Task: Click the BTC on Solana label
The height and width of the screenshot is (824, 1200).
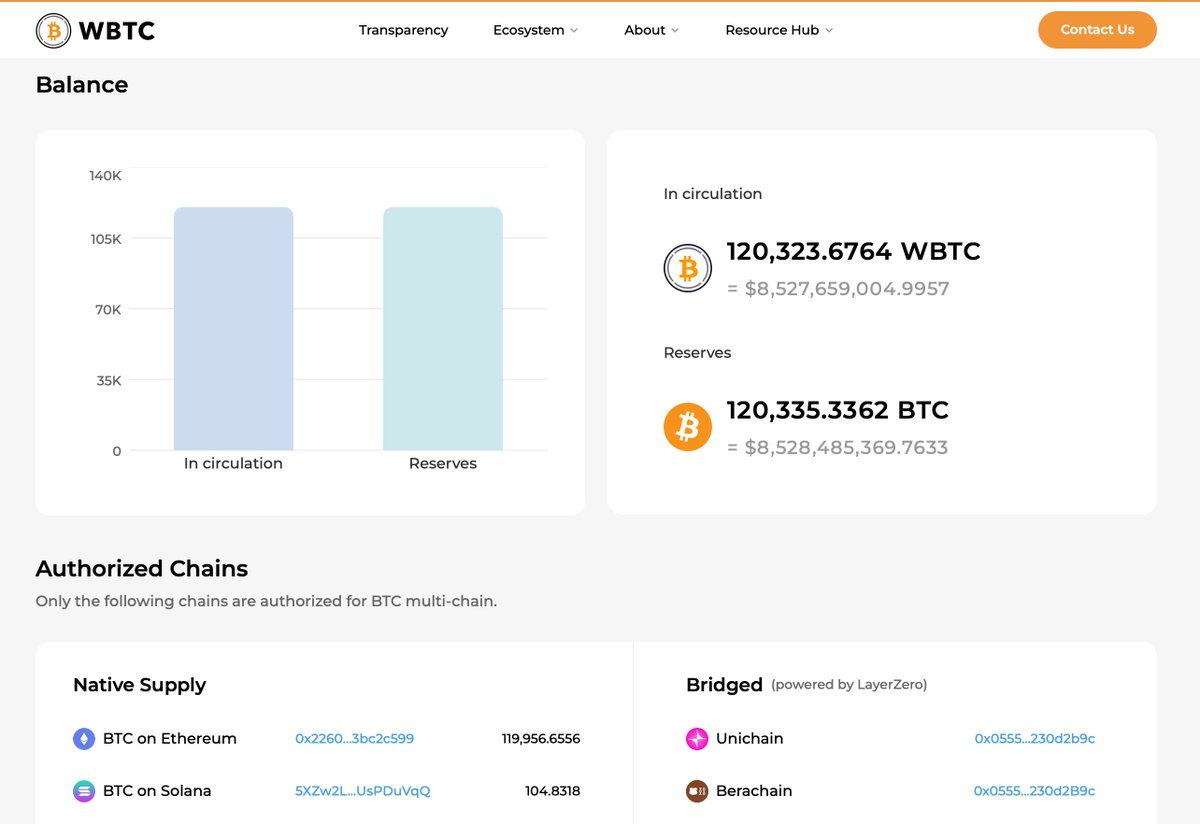Action: coord(157,791)
